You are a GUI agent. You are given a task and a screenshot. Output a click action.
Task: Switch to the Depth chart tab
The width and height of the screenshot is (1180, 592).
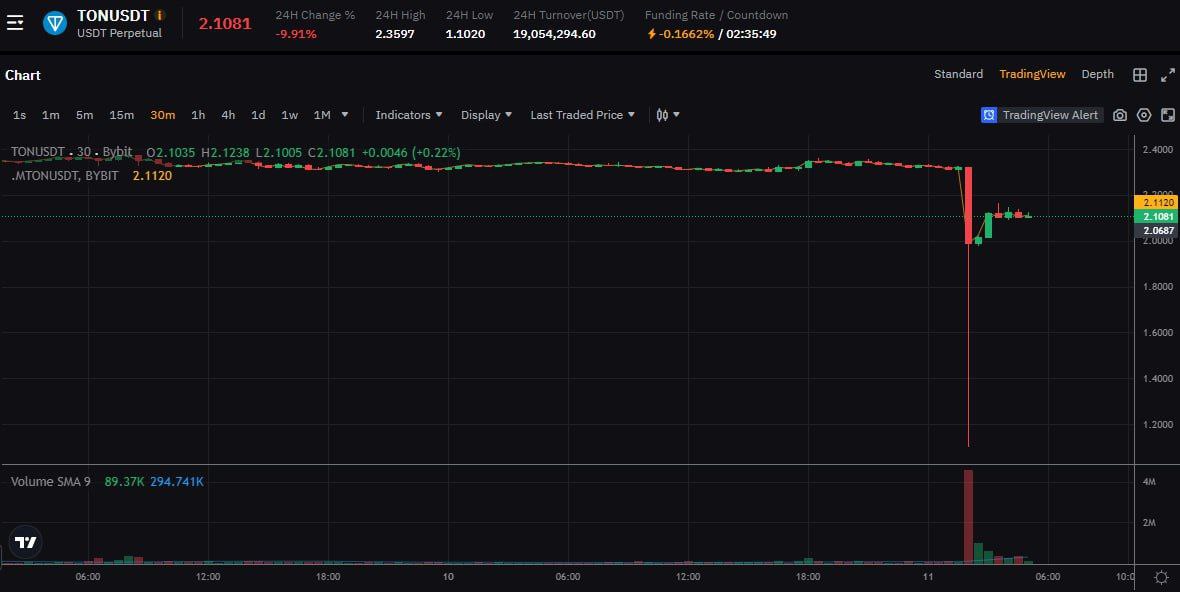tap(1097, 74)
